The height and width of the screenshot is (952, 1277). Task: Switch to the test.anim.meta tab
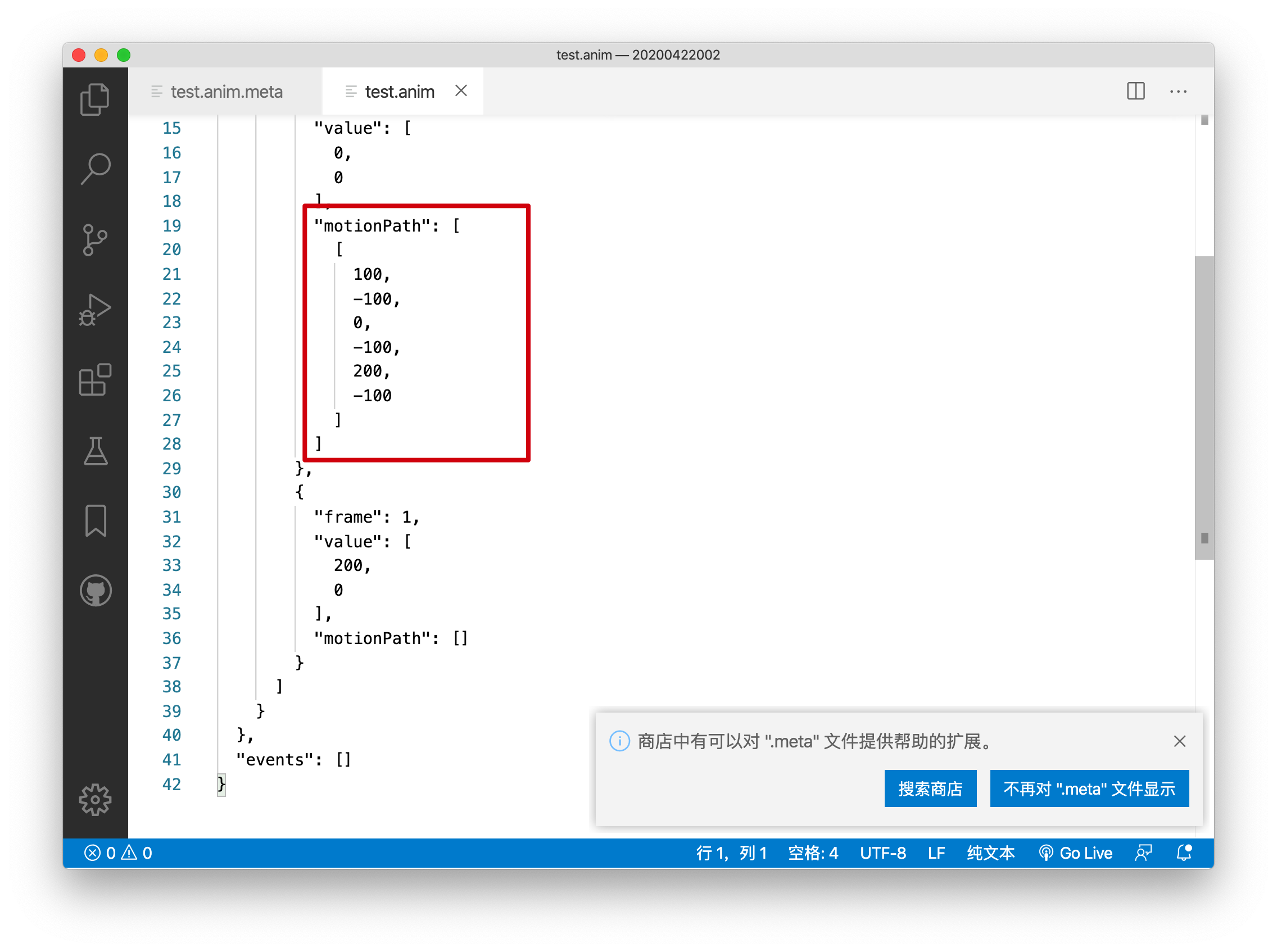[x=226, y=92]
